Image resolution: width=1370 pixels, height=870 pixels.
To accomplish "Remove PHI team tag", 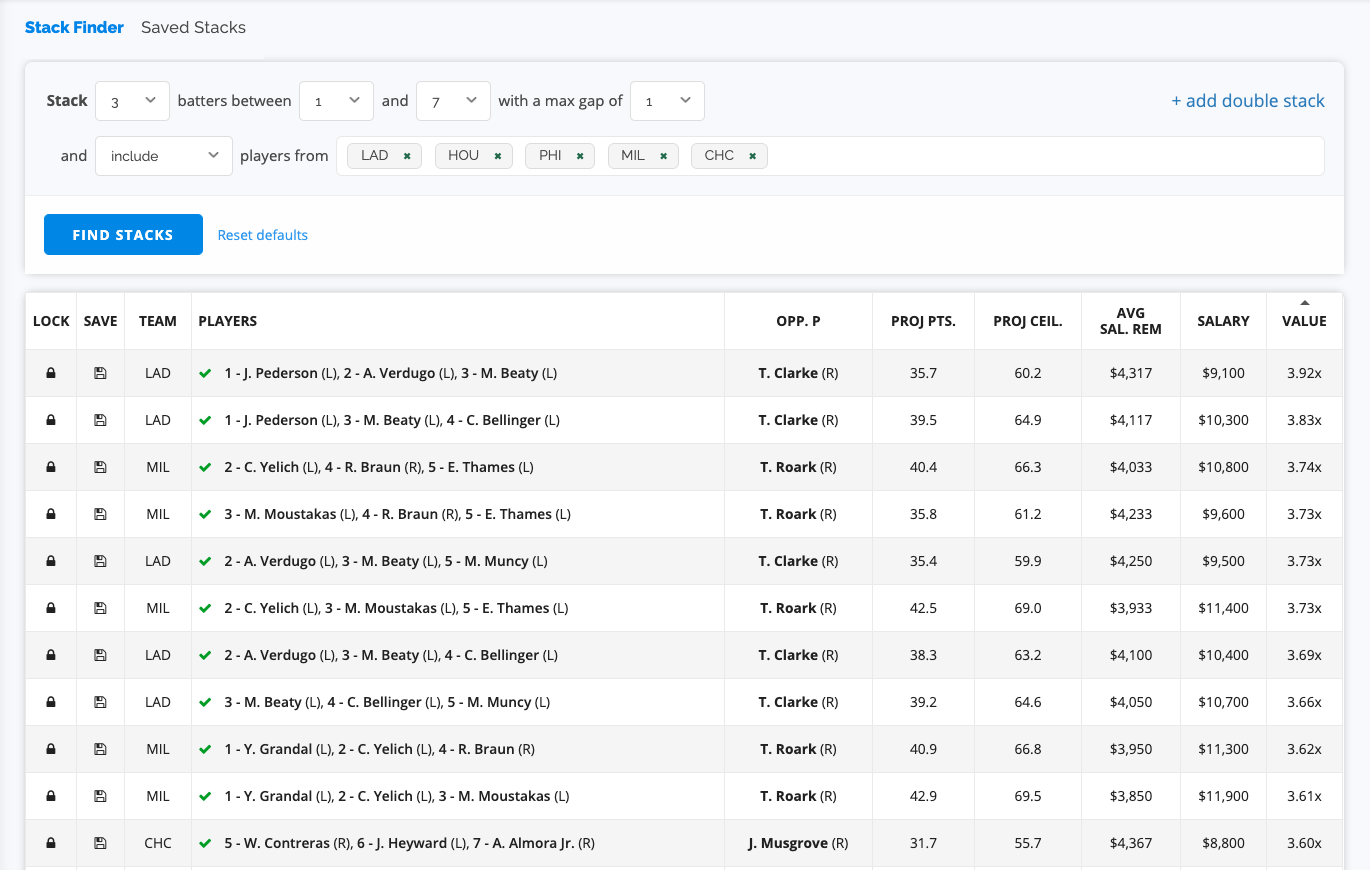I will point(579,156).
